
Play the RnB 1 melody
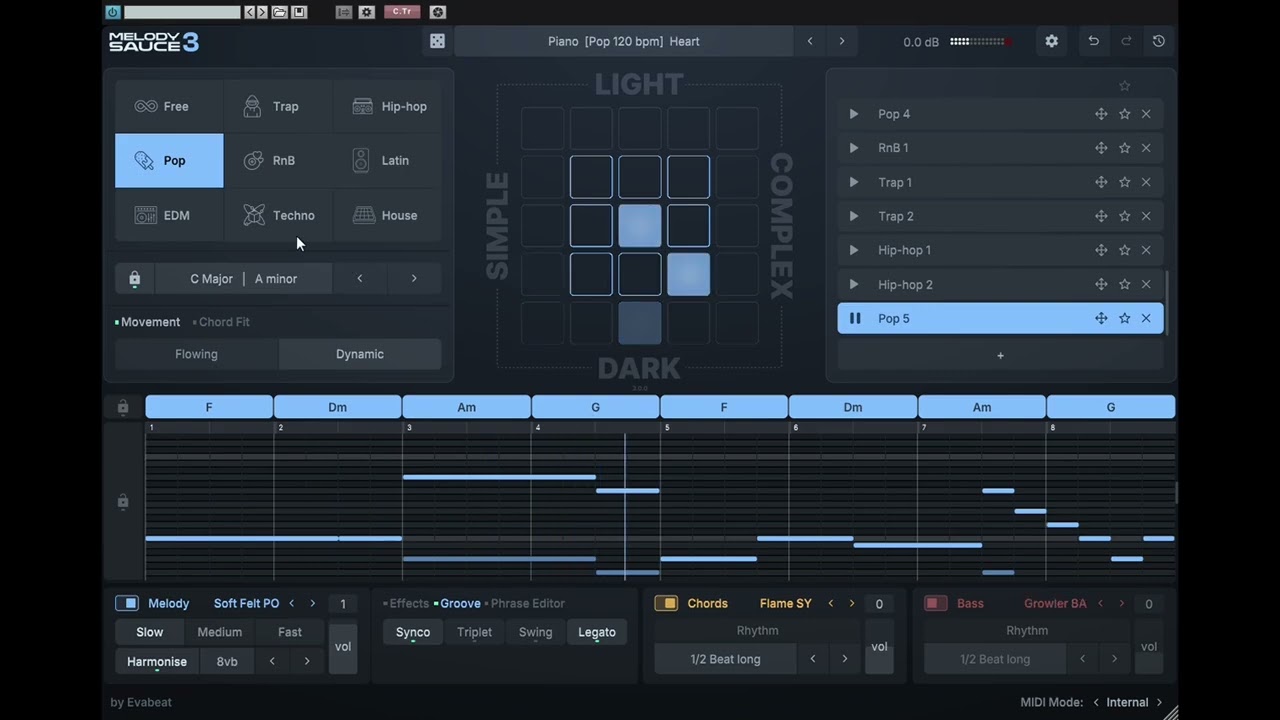point(853,148)
